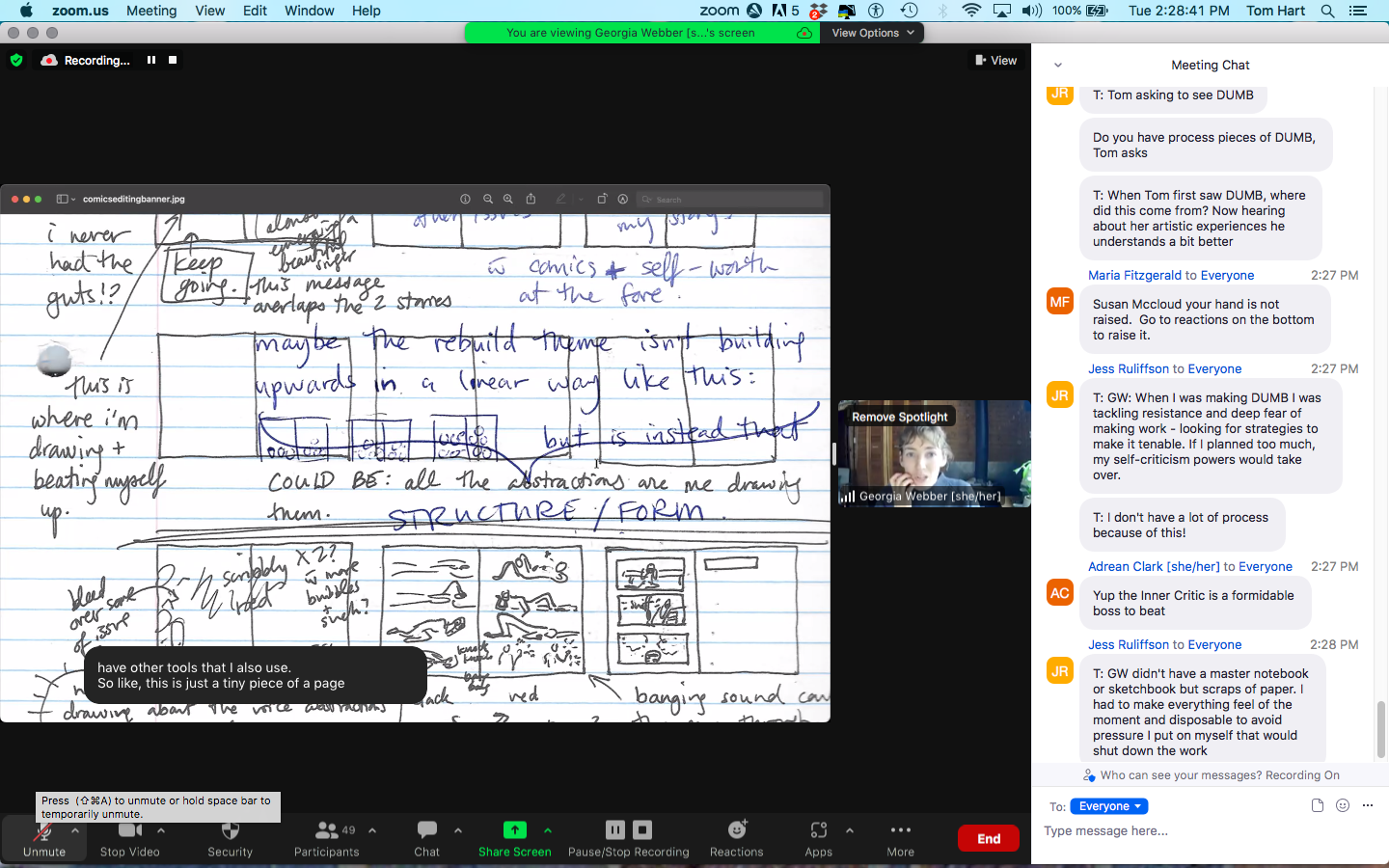Image resolution: width=1389 pixels, height=868 pixels.
Task: Click the Preview inspector info icon
Action: [465, 199]
